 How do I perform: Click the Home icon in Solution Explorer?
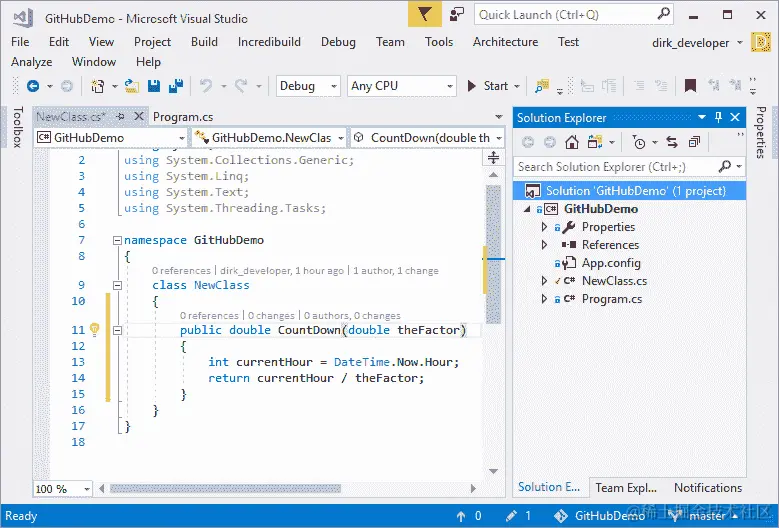572,143
